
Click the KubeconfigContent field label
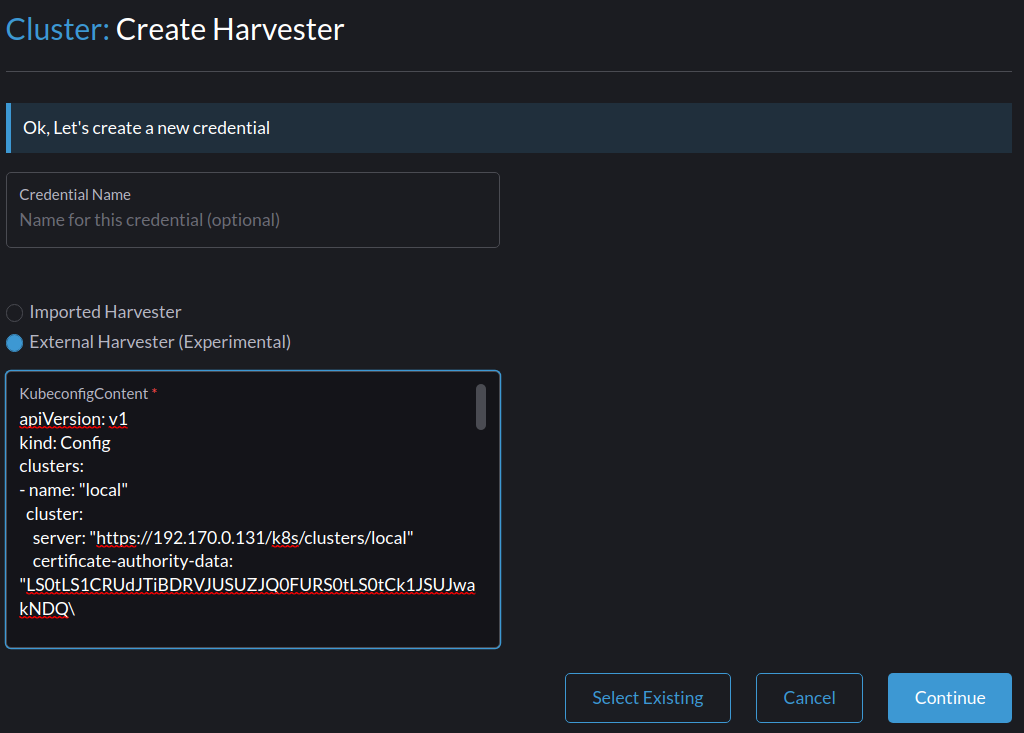point(82,393)
